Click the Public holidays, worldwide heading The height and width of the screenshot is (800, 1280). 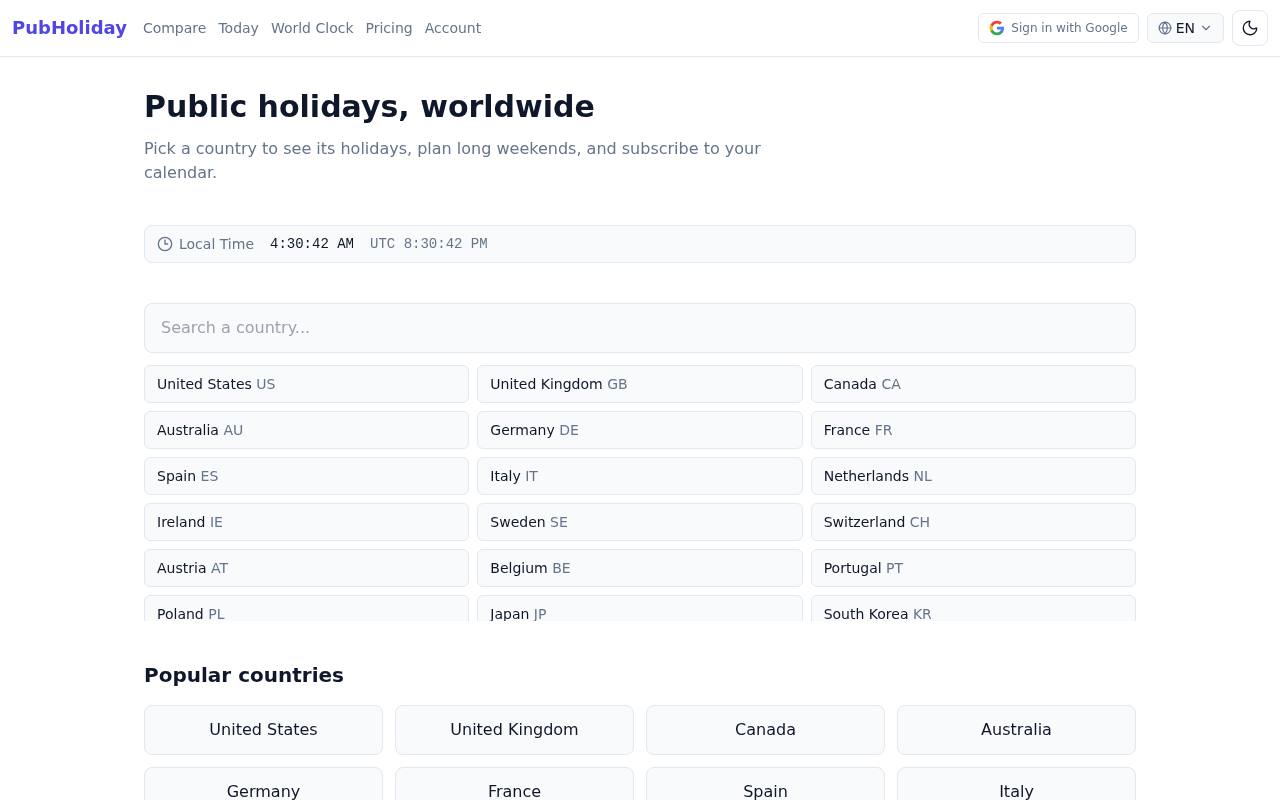(369, 107)
